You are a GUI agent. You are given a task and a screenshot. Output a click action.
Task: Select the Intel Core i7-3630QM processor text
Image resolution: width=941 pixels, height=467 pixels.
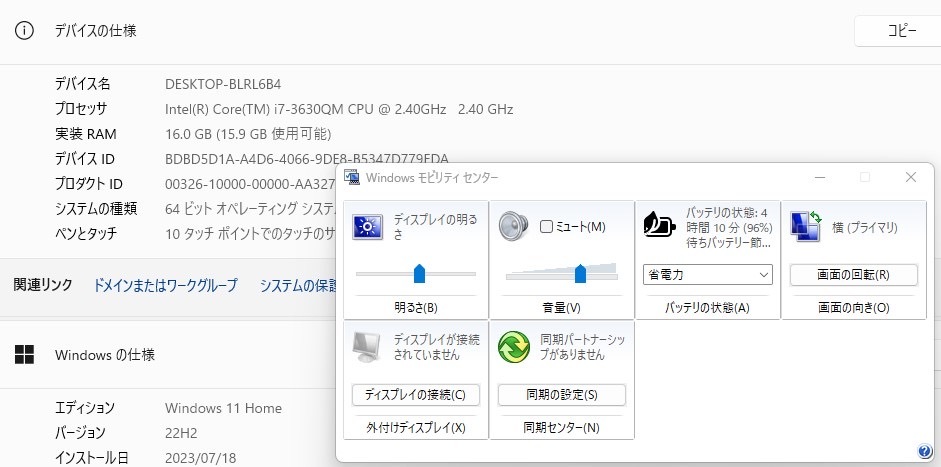[339, 109]
